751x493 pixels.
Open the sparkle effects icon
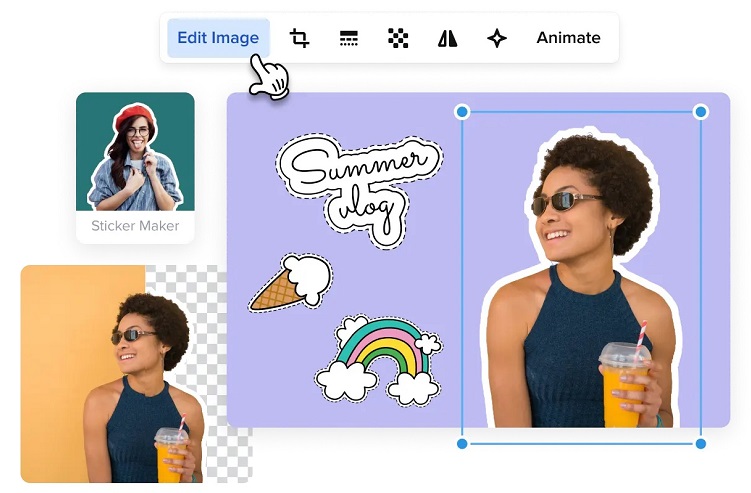(497, 38)
